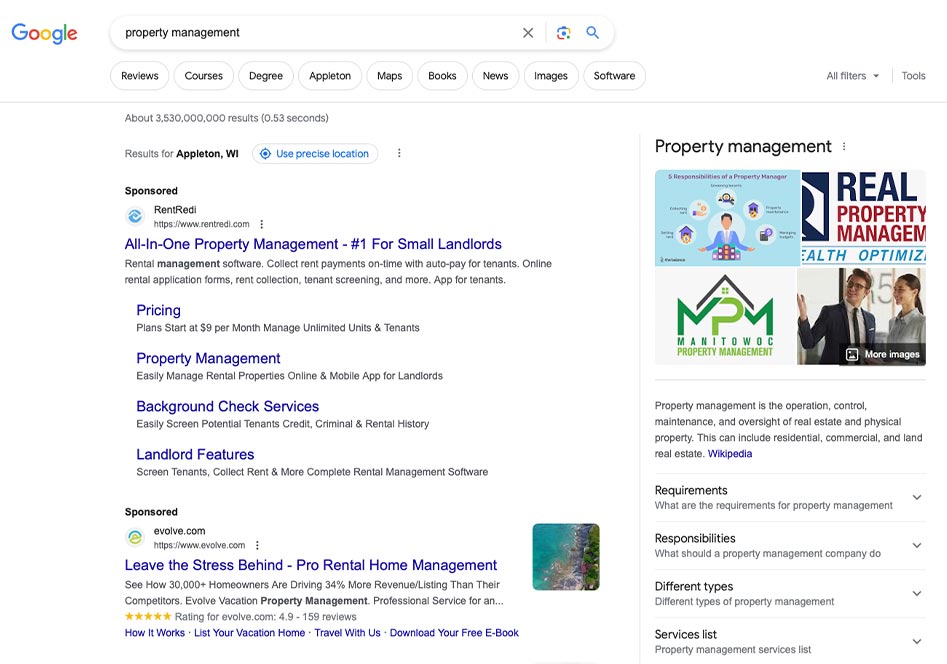Click More images button
Screen dimensions: 947x664
pos(884,355)
